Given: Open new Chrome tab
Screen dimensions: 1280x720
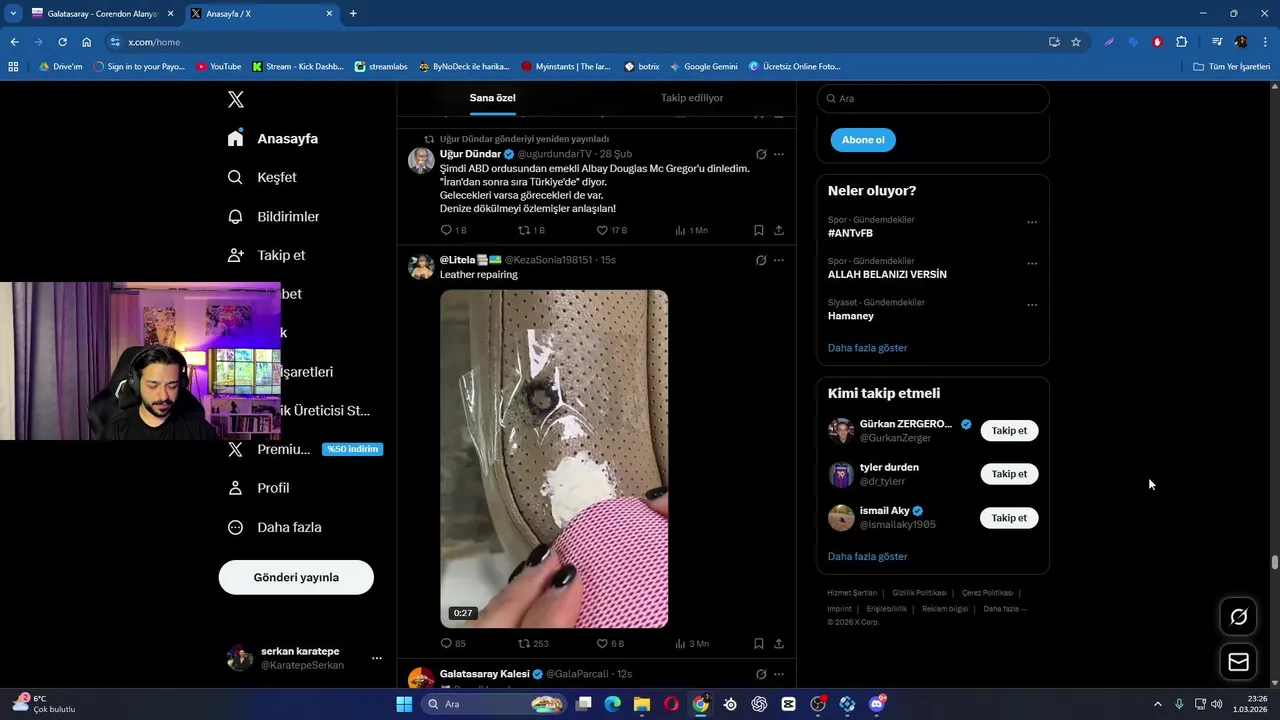Looking at the screenshot, I should pyautogui.click(x=353, y=14).
